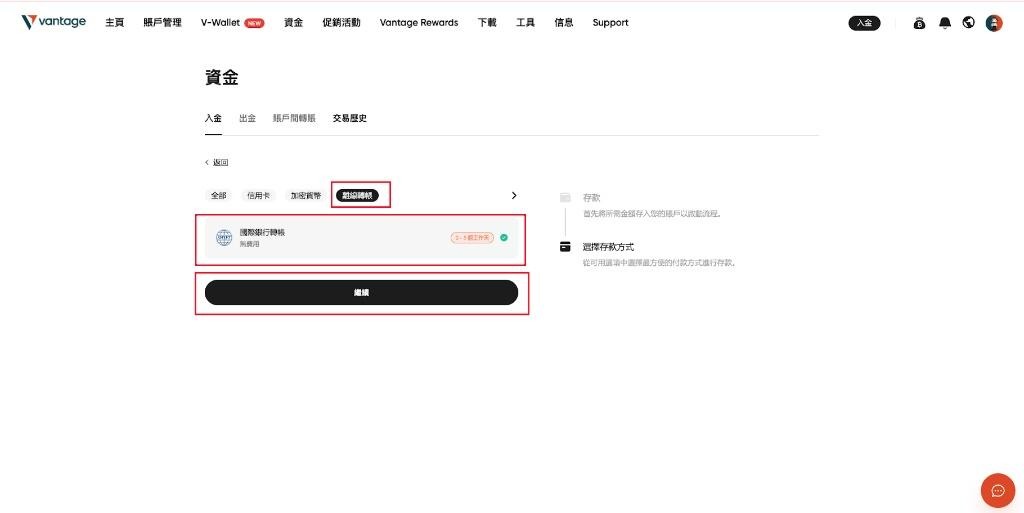Switch to the 出金 tab

tap(248, 118)
